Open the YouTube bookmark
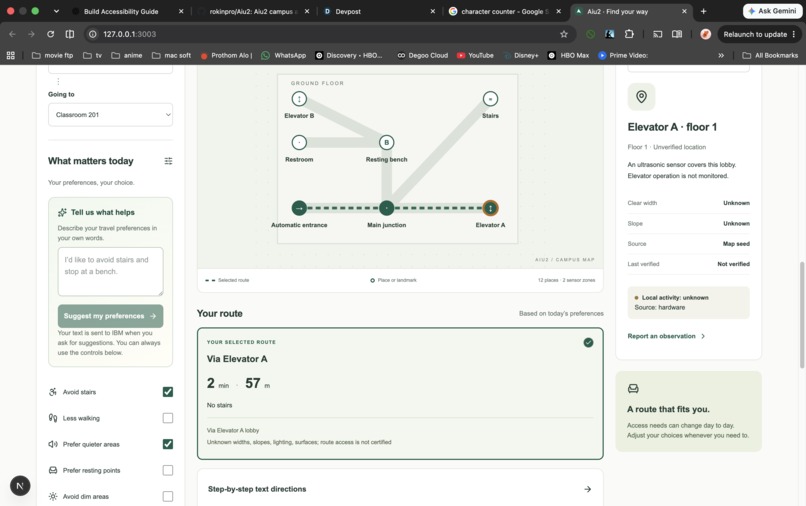This screenshot has width=806, height=506. pyautogui.click(x=475, y=55)
